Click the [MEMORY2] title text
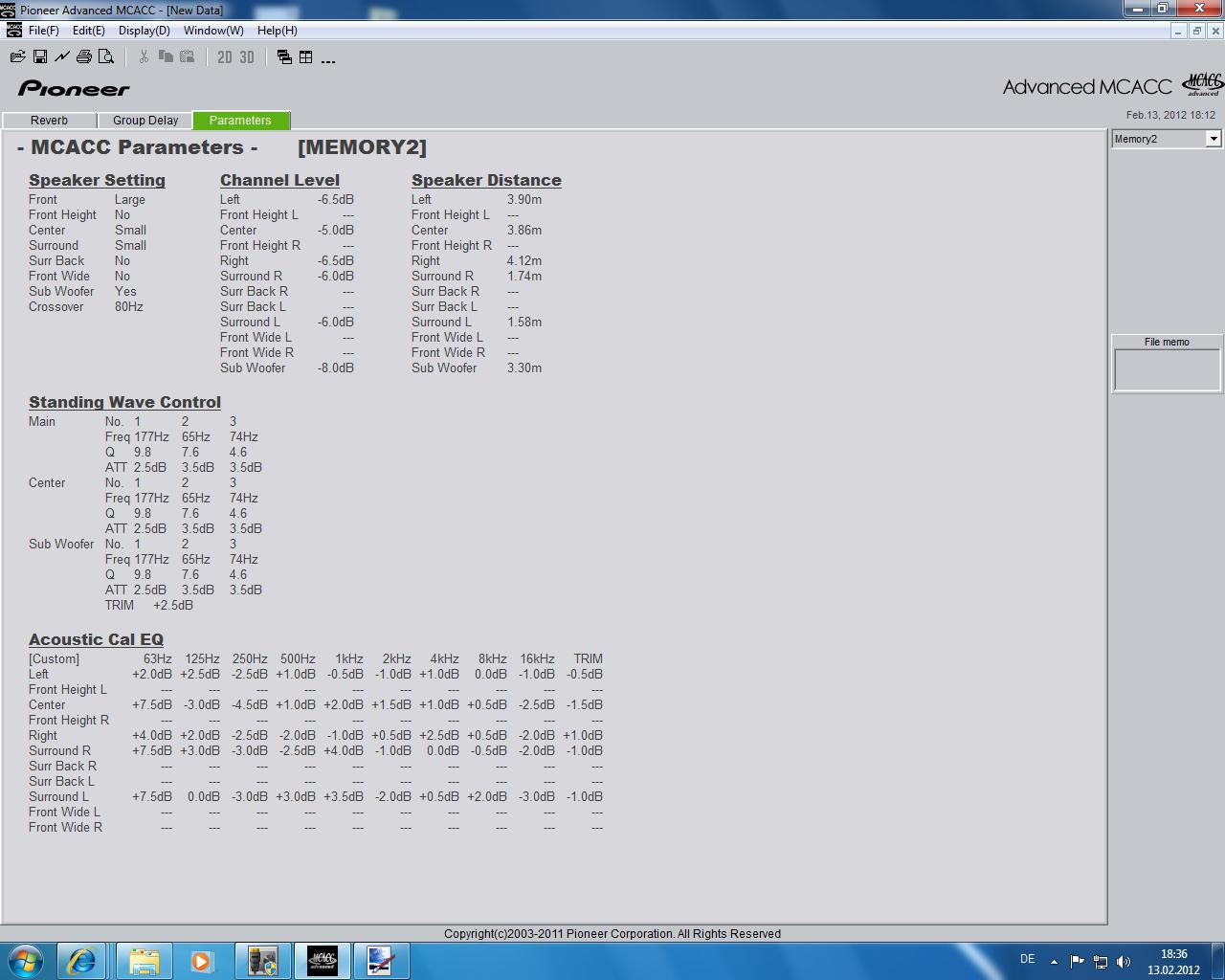1225x980 pixels. (362, 147)
